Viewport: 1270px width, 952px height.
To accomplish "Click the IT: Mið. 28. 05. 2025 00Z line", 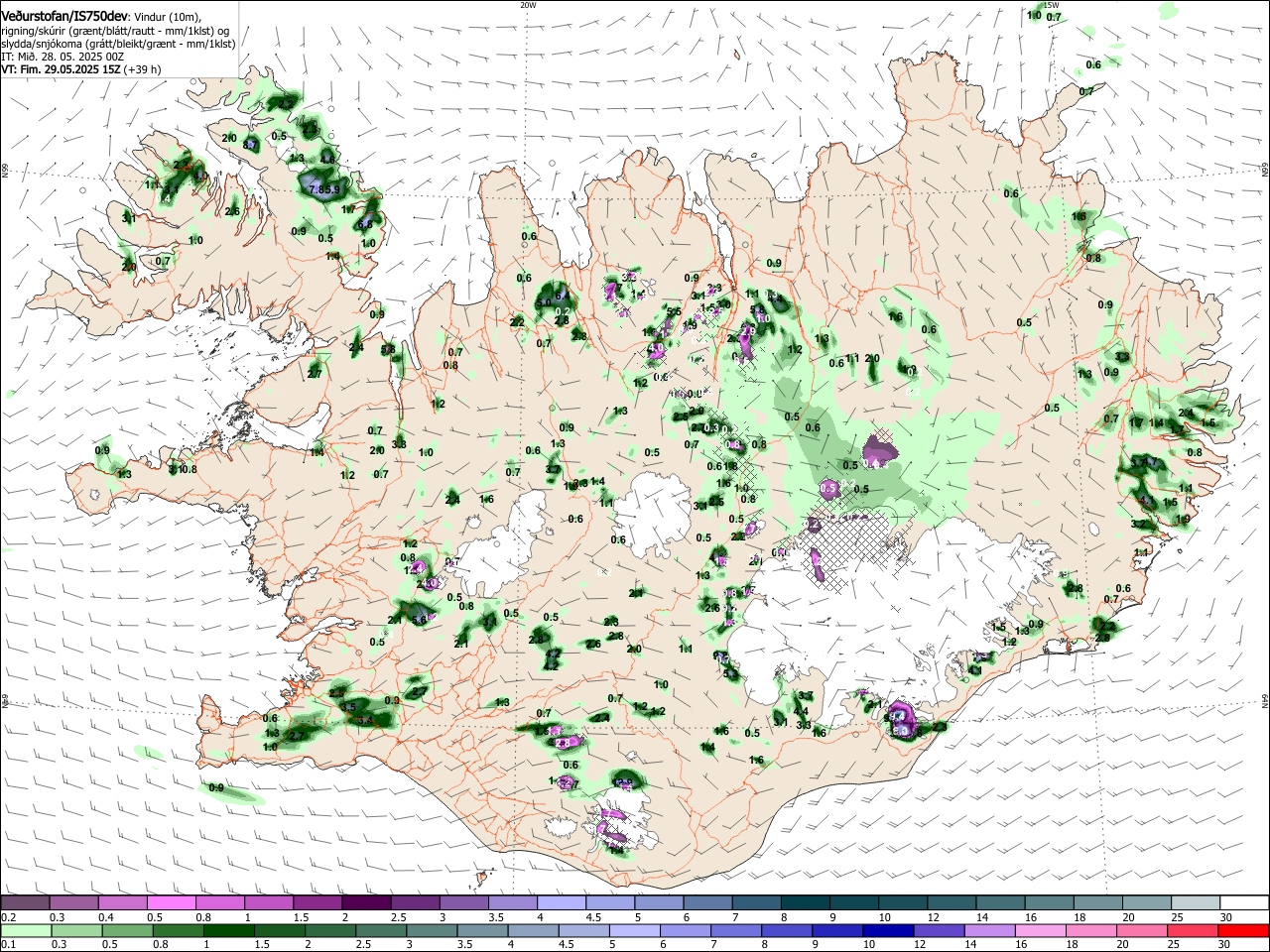I will 63,57.
